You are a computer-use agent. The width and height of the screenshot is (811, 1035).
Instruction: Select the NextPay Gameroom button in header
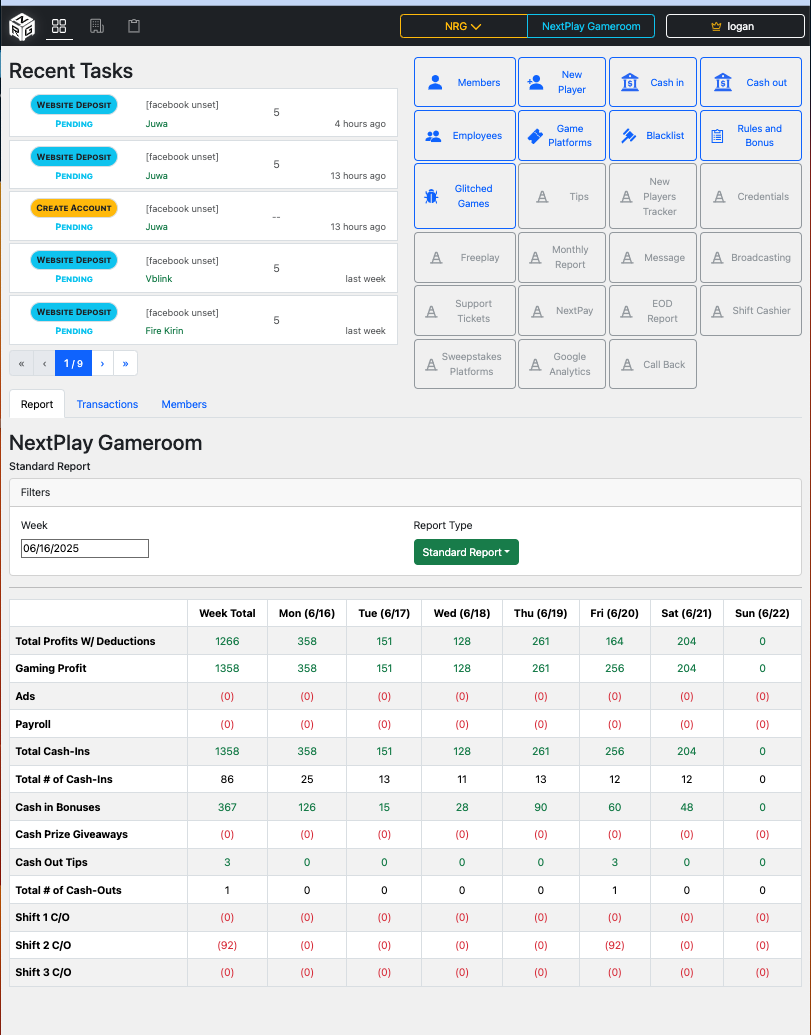pyautogui.click(x=591, y=26)
